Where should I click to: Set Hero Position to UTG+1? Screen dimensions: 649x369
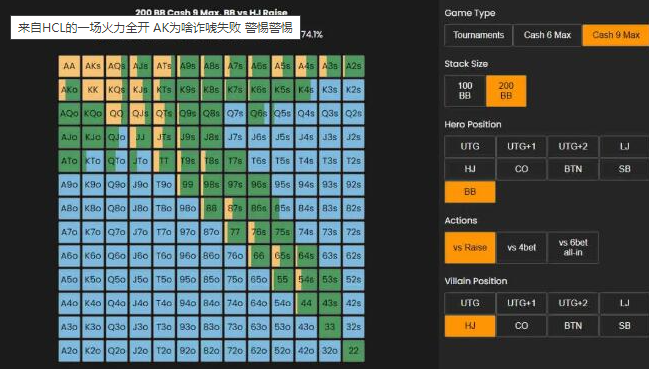click(x=521, y=146)
